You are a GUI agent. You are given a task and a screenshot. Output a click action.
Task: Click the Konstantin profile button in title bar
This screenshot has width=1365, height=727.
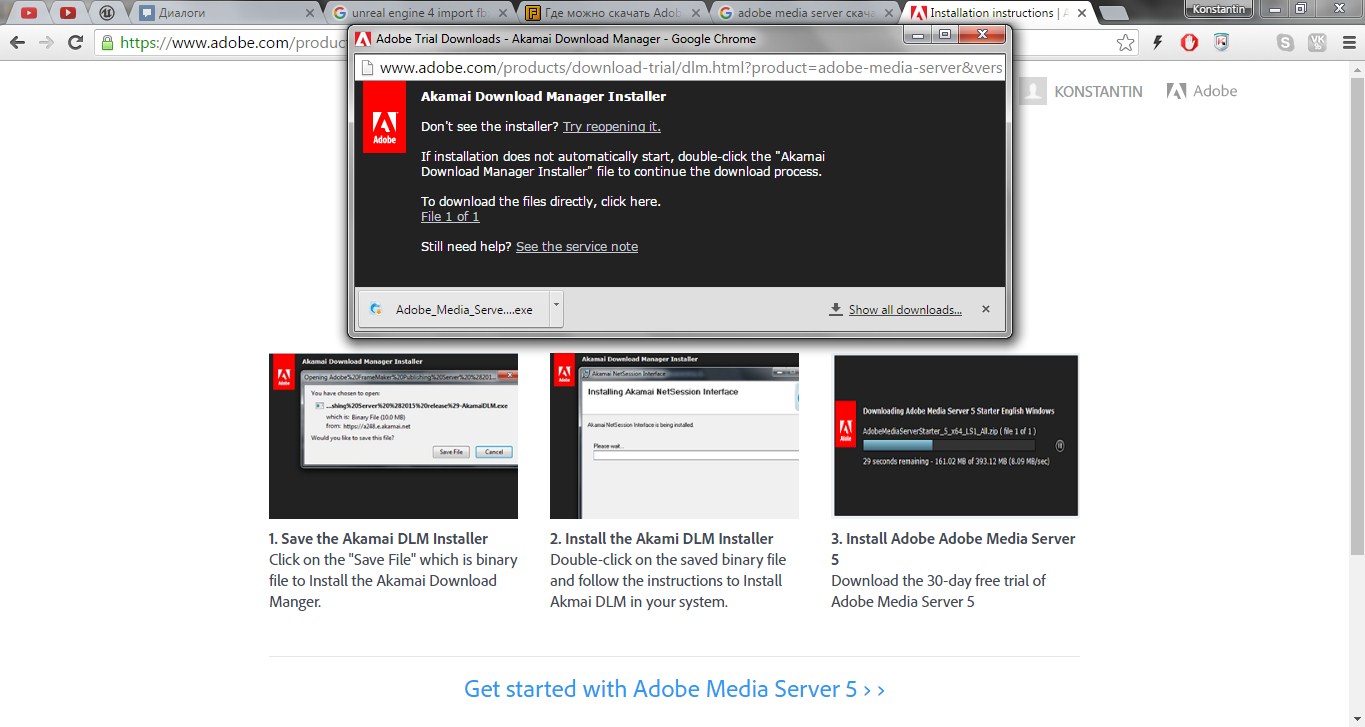click(1217, 8)
